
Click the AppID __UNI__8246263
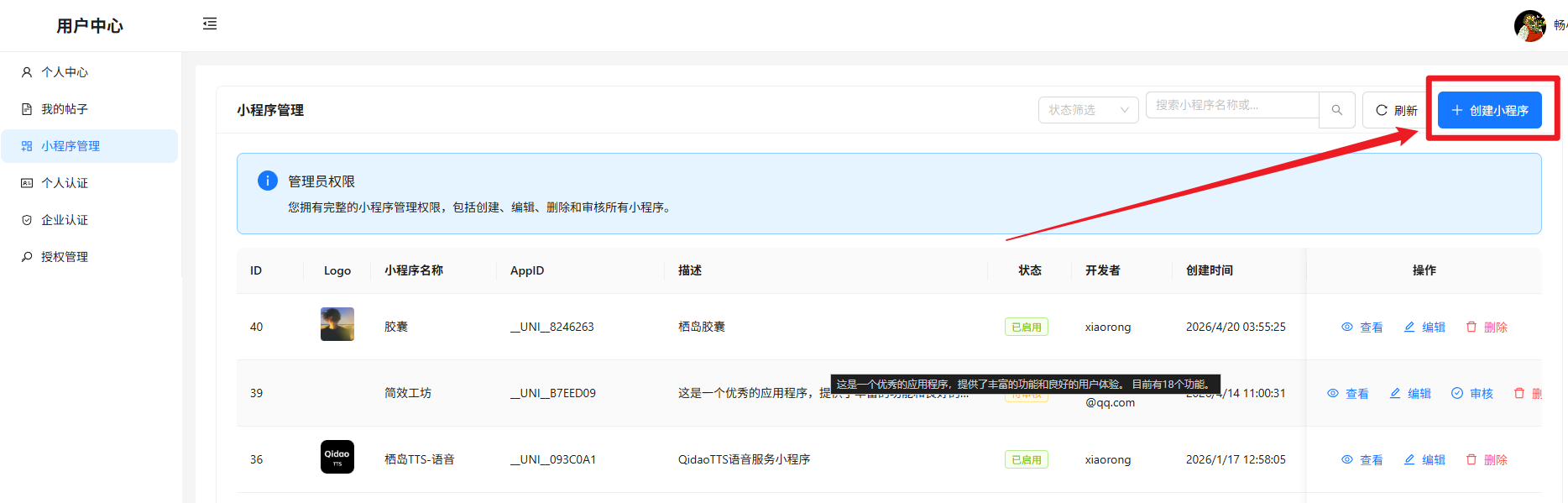552,327
